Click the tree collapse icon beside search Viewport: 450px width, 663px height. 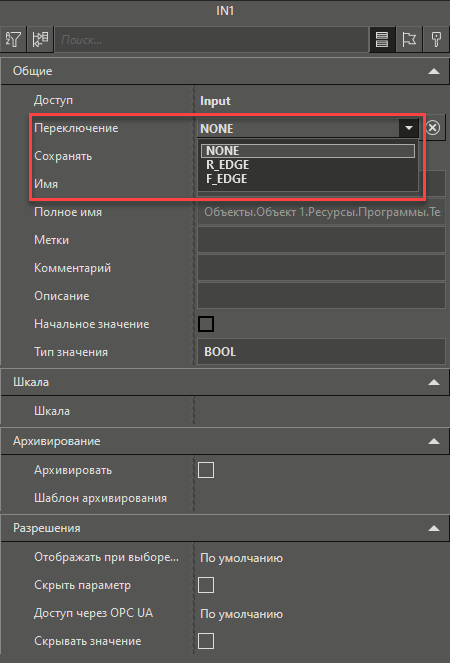40,40
